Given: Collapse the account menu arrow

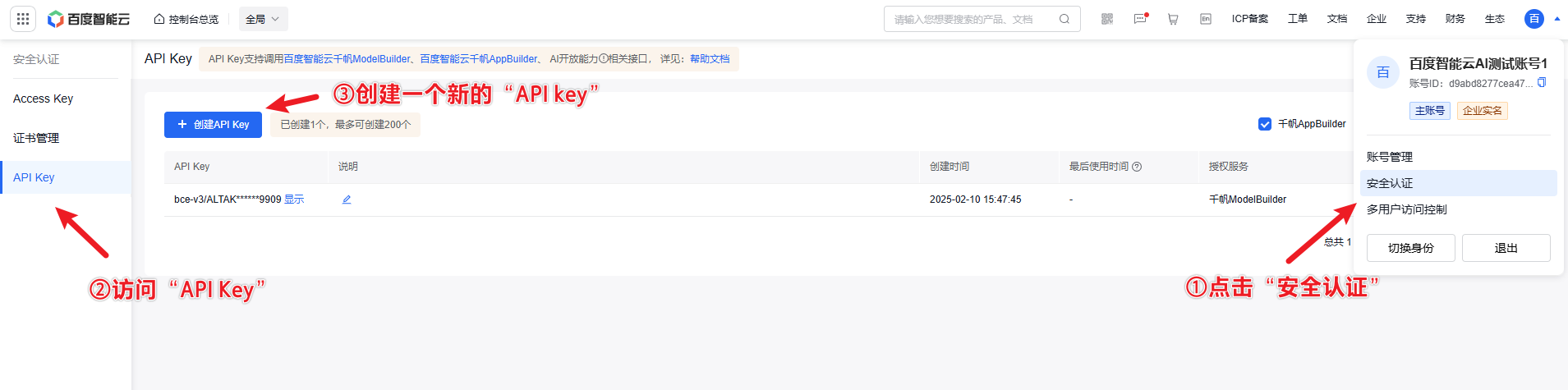Looking at the screenshot, I should coord(1557,19).
